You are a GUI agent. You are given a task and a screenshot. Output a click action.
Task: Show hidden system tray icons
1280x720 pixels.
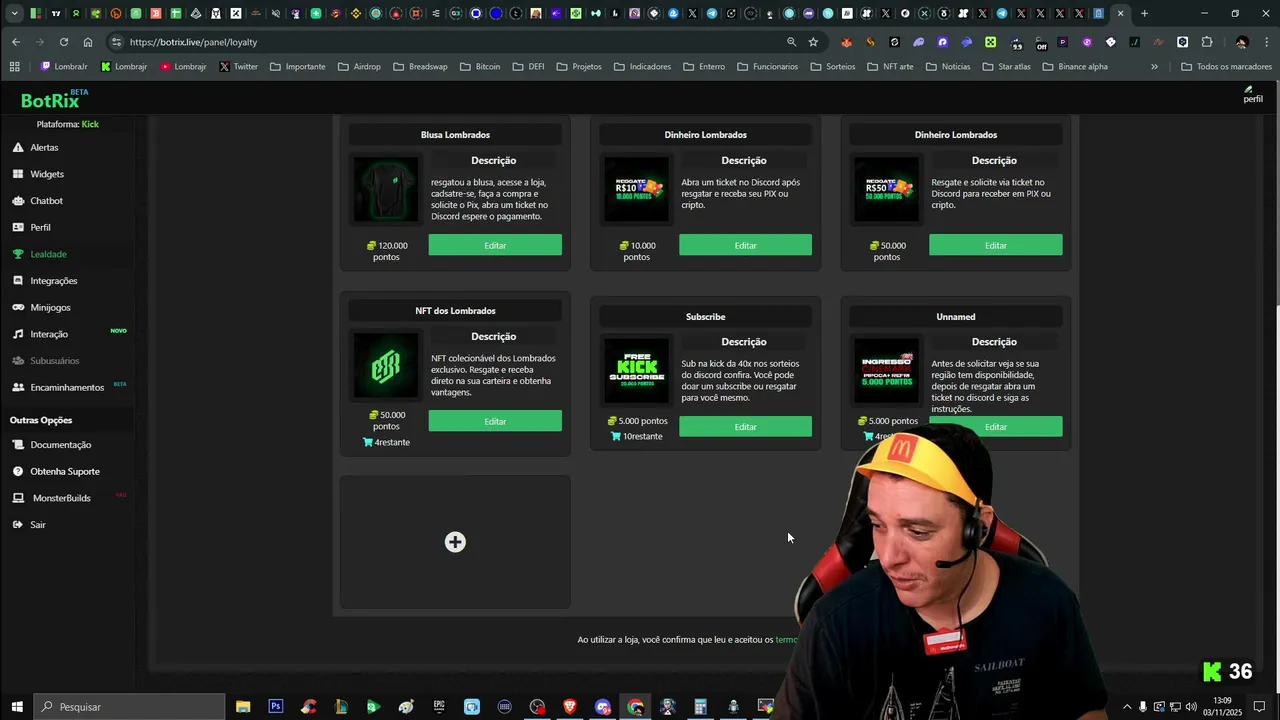tap(1127, 707)
